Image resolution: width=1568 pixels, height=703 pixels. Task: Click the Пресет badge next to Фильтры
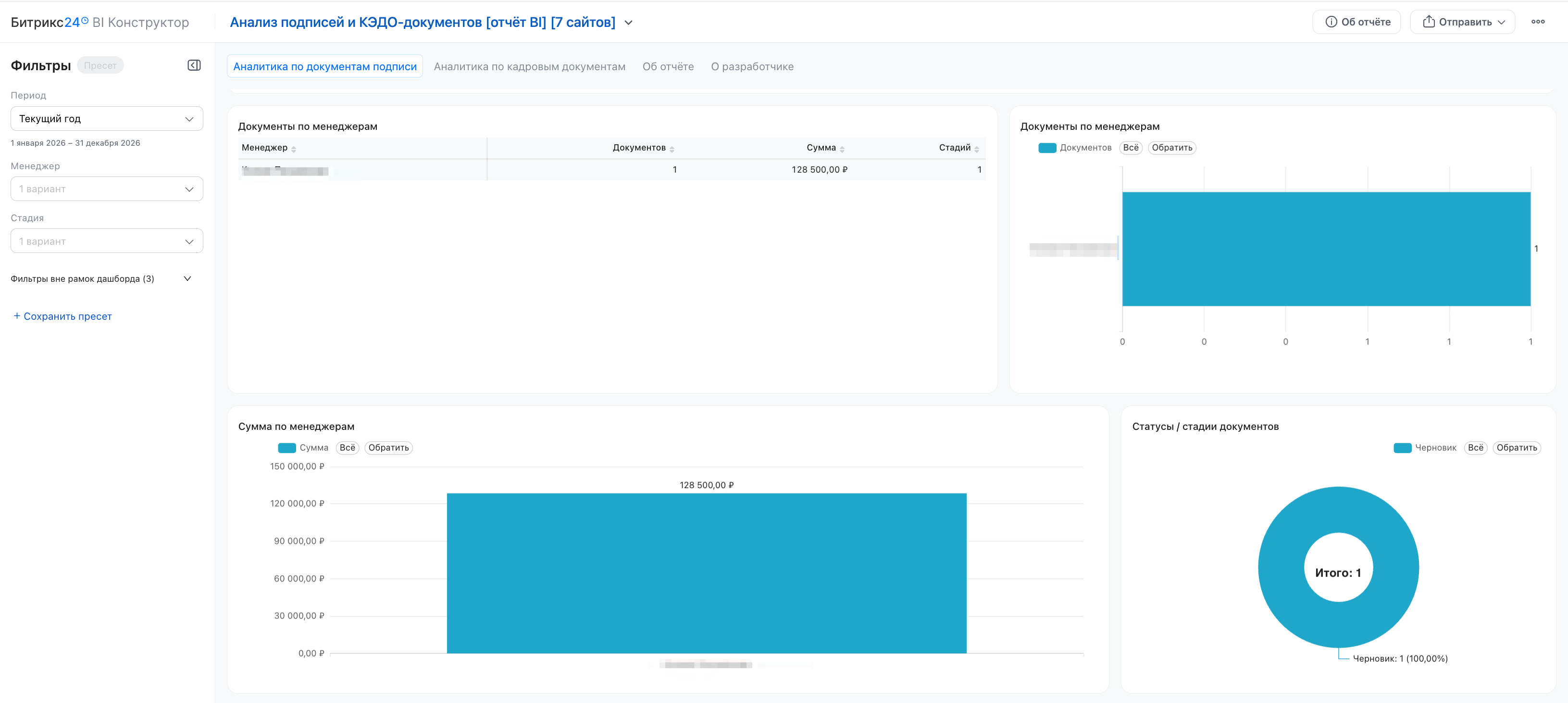(100, 65)
